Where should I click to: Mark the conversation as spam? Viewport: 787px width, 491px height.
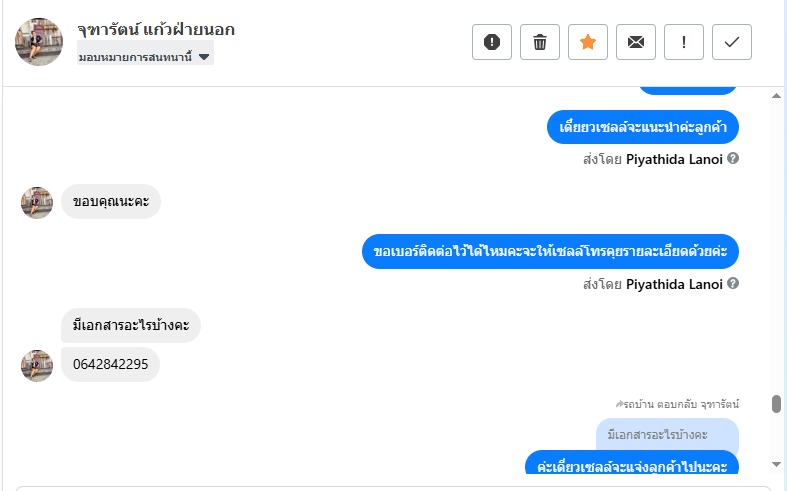491,42
